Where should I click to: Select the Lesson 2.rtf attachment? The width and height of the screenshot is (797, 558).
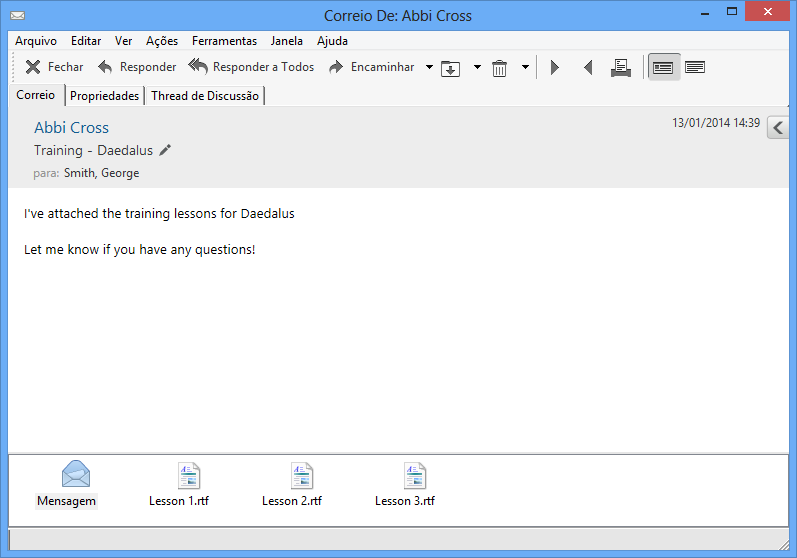[292, 485]
